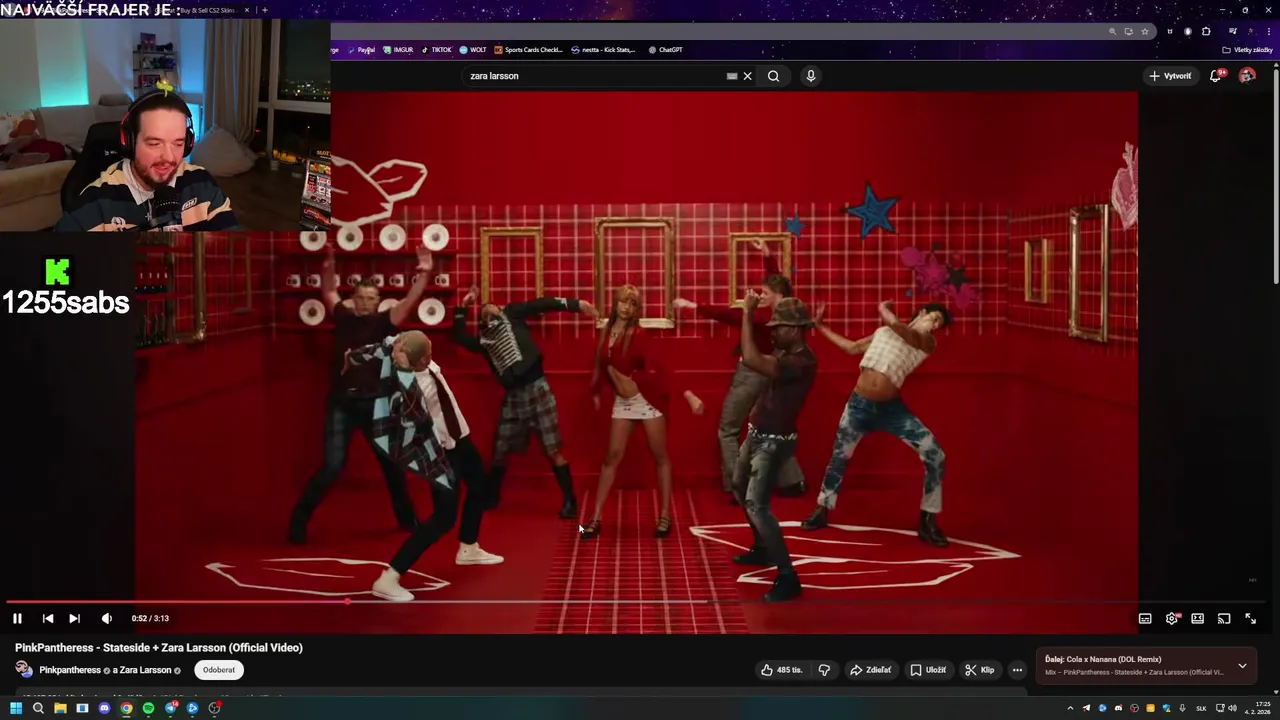Open the Windows Start menu
Viewport: 1280px width, 720px height.
point(16,708)
